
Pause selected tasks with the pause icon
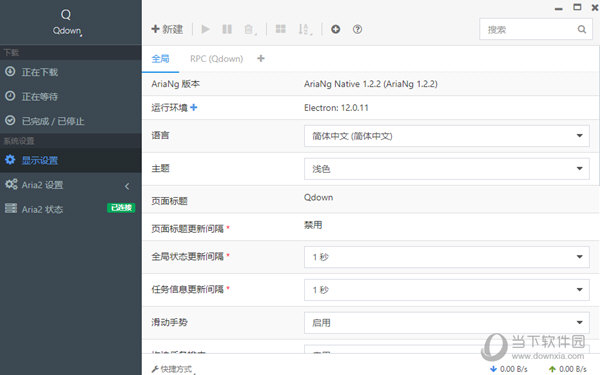[227, 29]
